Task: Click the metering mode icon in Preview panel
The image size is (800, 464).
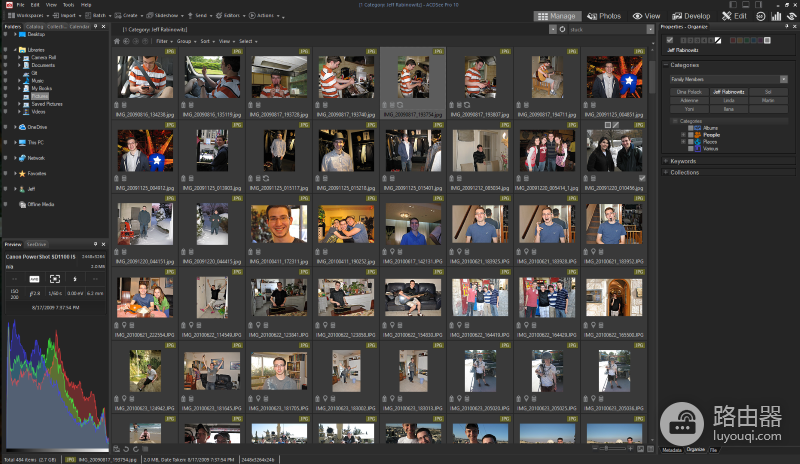Action: [x=55, y=279]
